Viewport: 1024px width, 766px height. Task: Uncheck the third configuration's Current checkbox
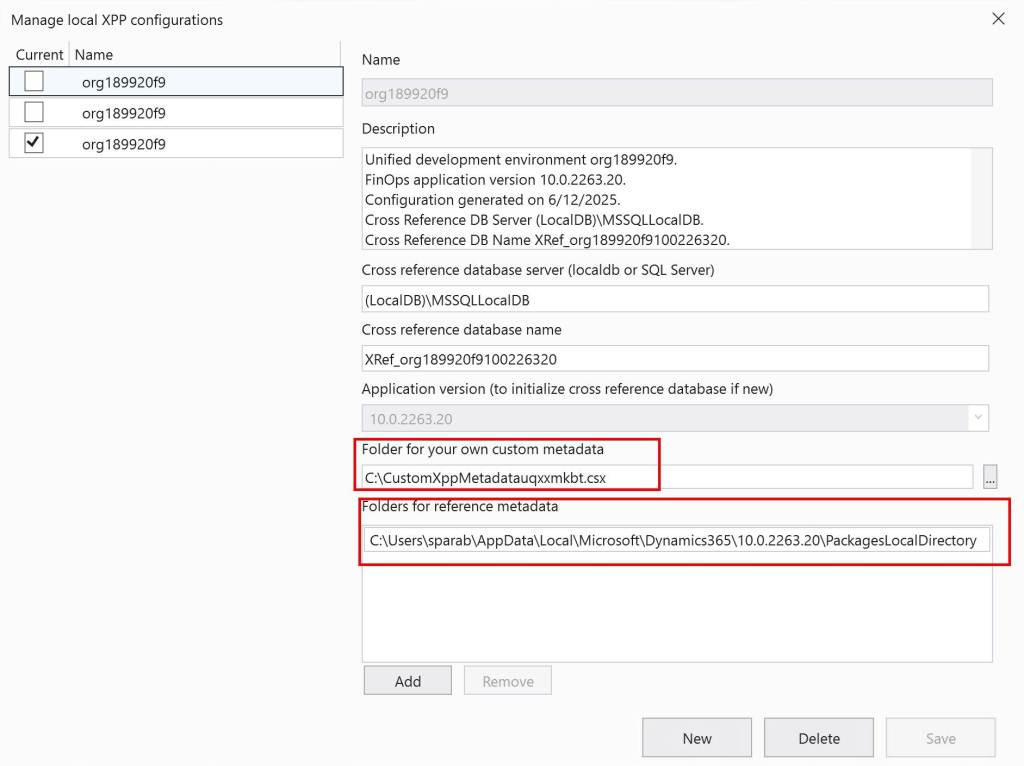click(x=34, y=143)
